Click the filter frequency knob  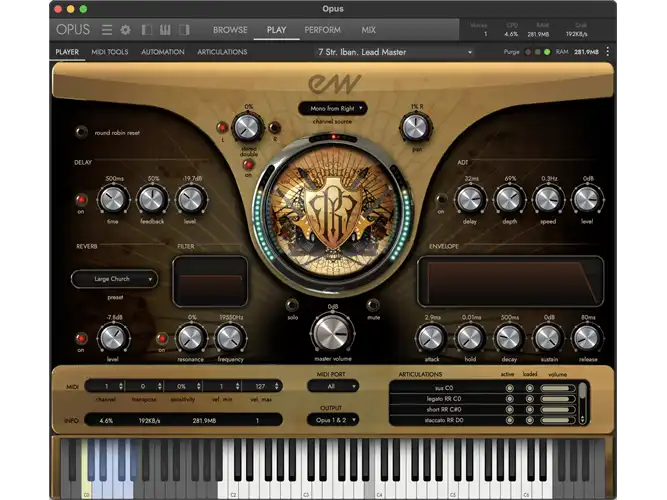click(x=230, y=338)
